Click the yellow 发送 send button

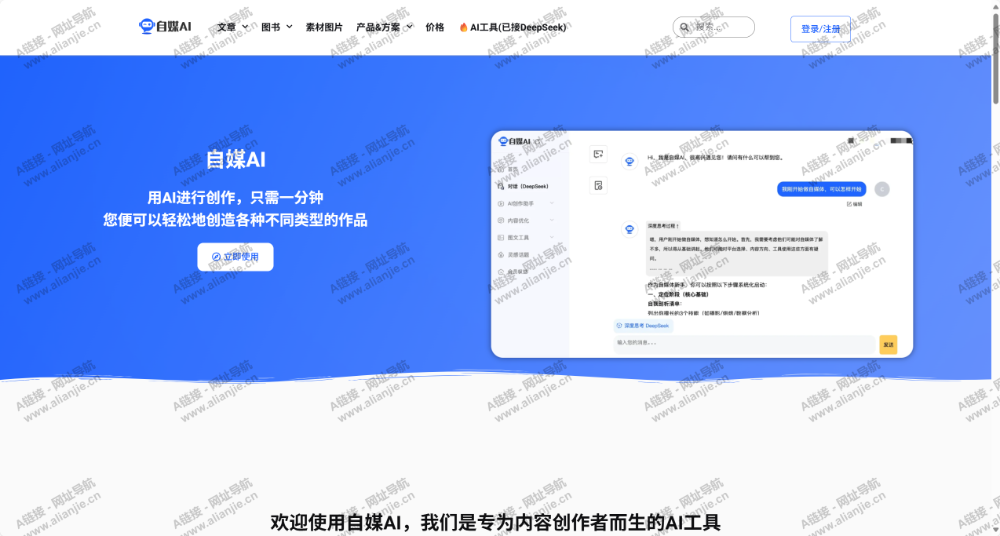coord(888,345)
